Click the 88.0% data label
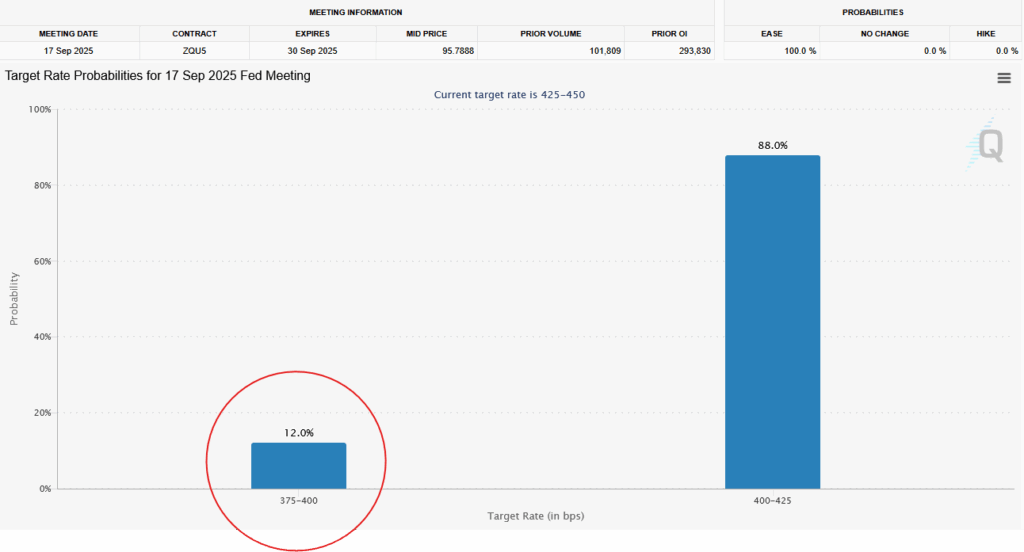The image size is (1024, 552). 772,145
